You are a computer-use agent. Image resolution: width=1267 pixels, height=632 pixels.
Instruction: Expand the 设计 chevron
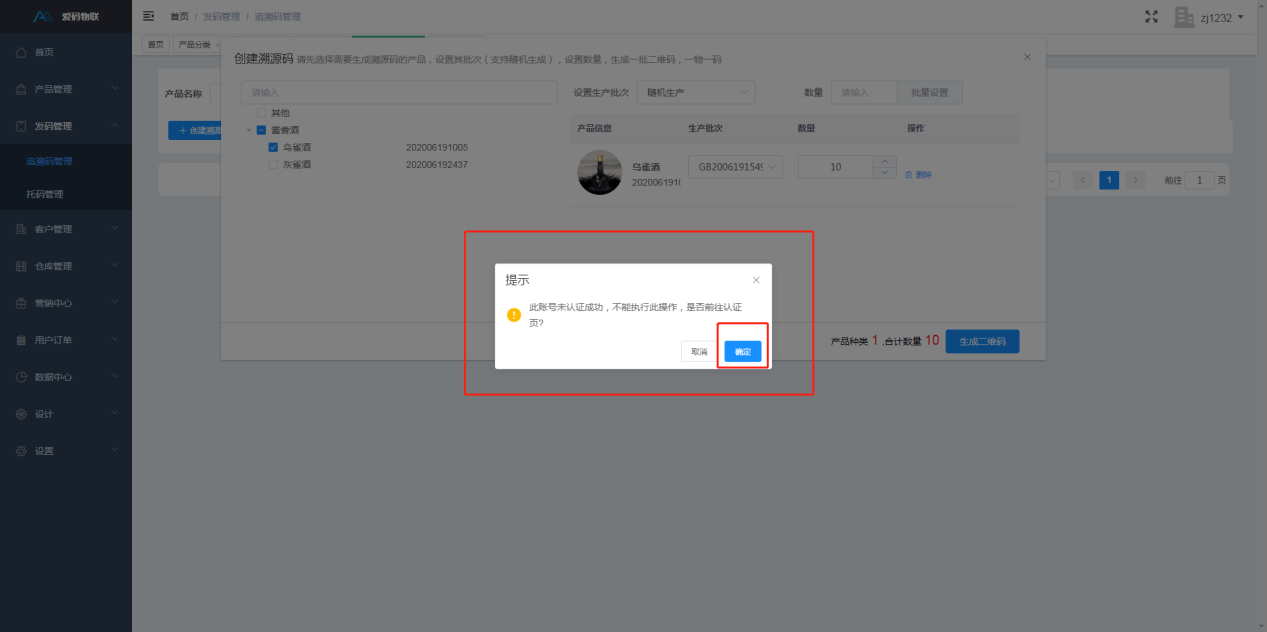pos(115,413)
